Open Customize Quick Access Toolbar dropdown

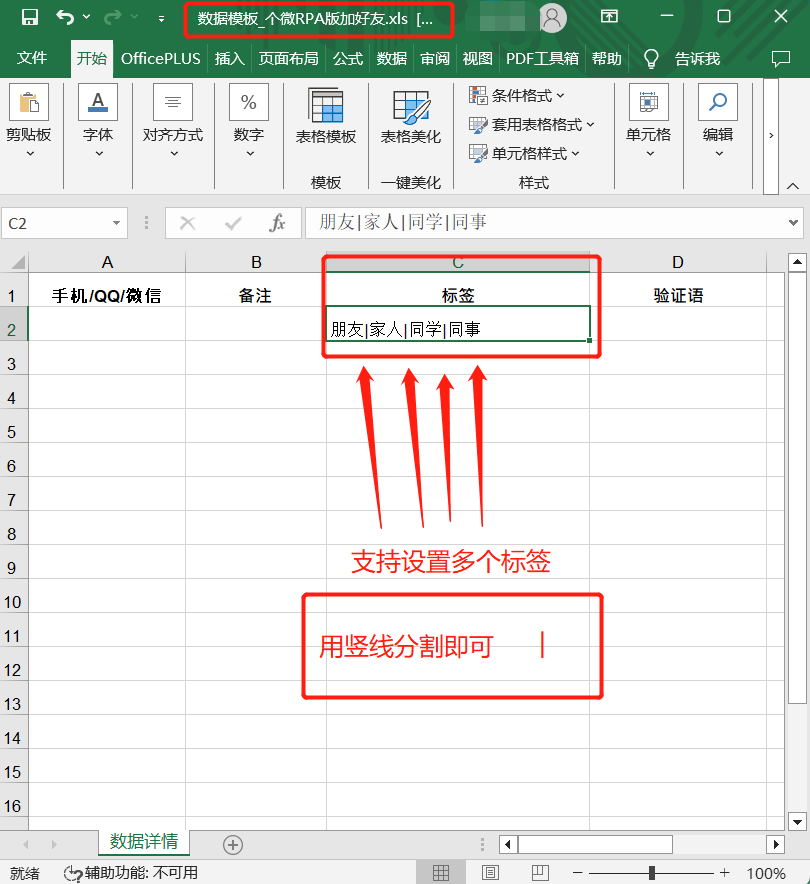point(161,19)
